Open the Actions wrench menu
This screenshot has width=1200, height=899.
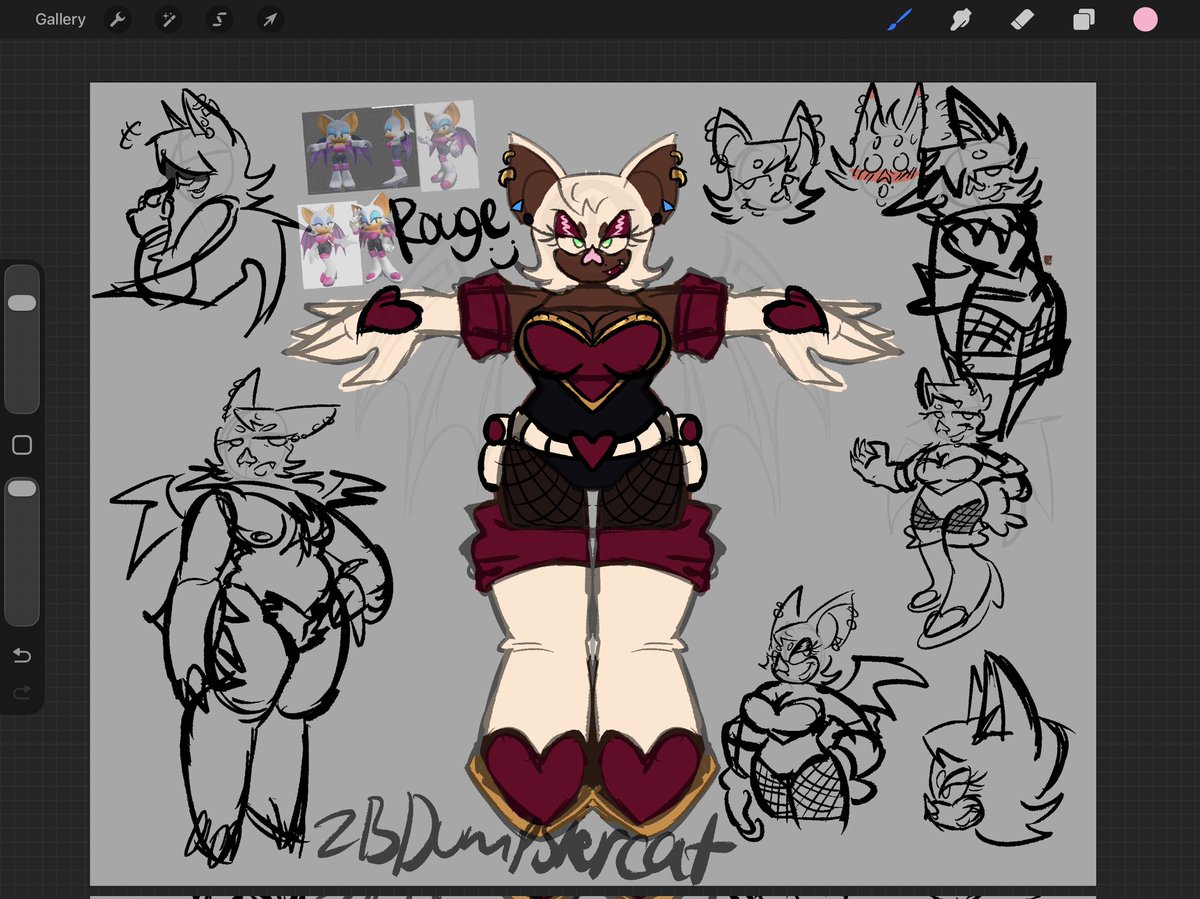pyautogui.click(x=118, y=19)
